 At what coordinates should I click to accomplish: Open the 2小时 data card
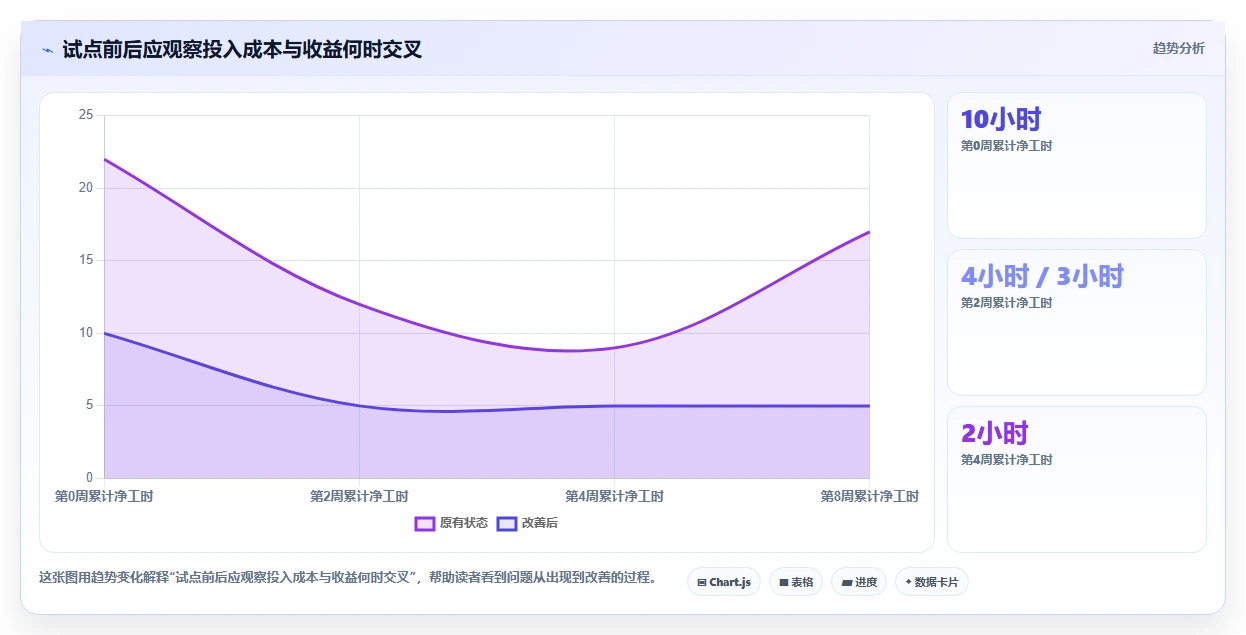(x=1077, y=479)
